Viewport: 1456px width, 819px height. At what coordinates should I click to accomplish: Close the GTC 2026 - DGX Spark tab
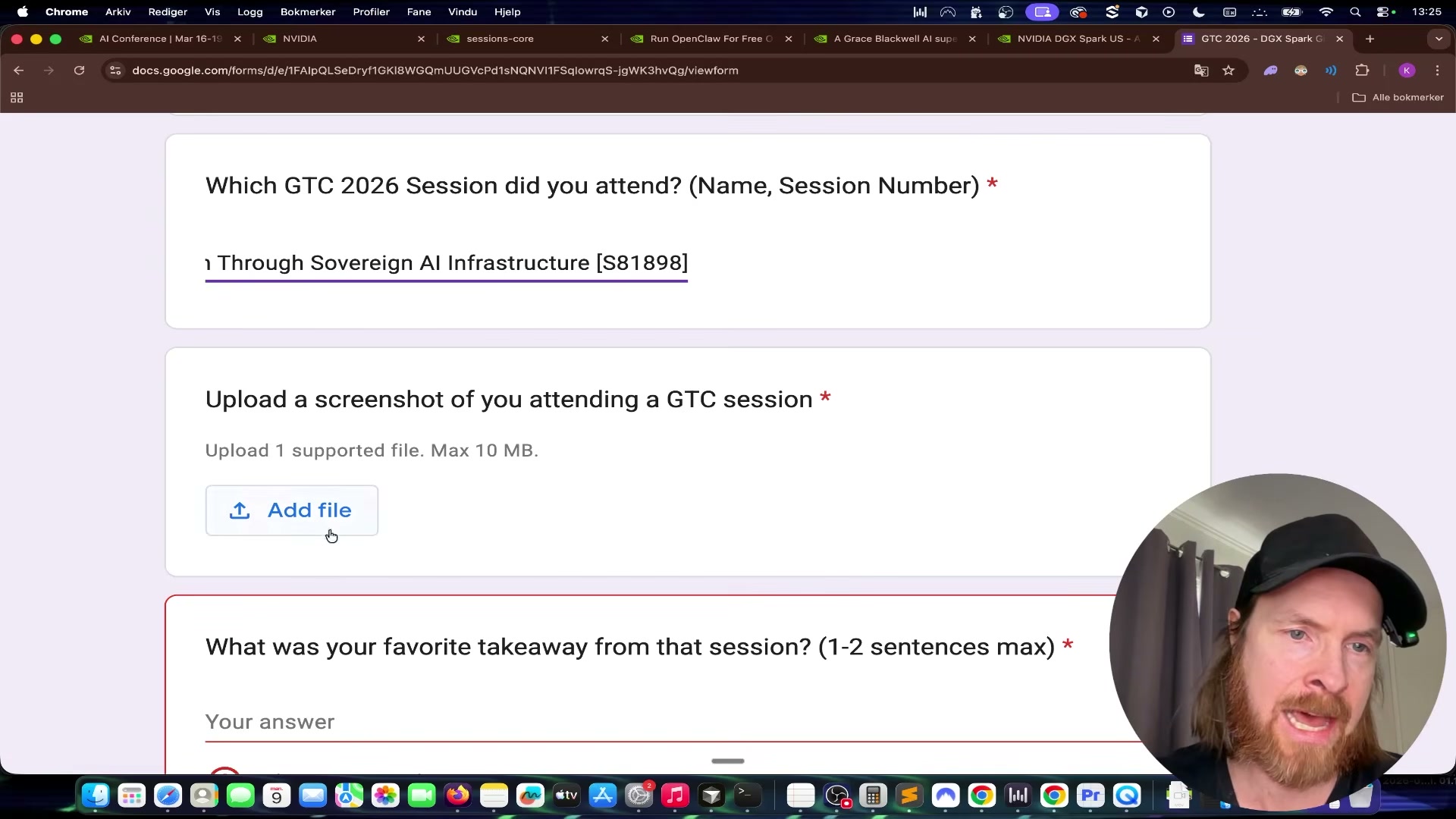[x=1340, y=39]
